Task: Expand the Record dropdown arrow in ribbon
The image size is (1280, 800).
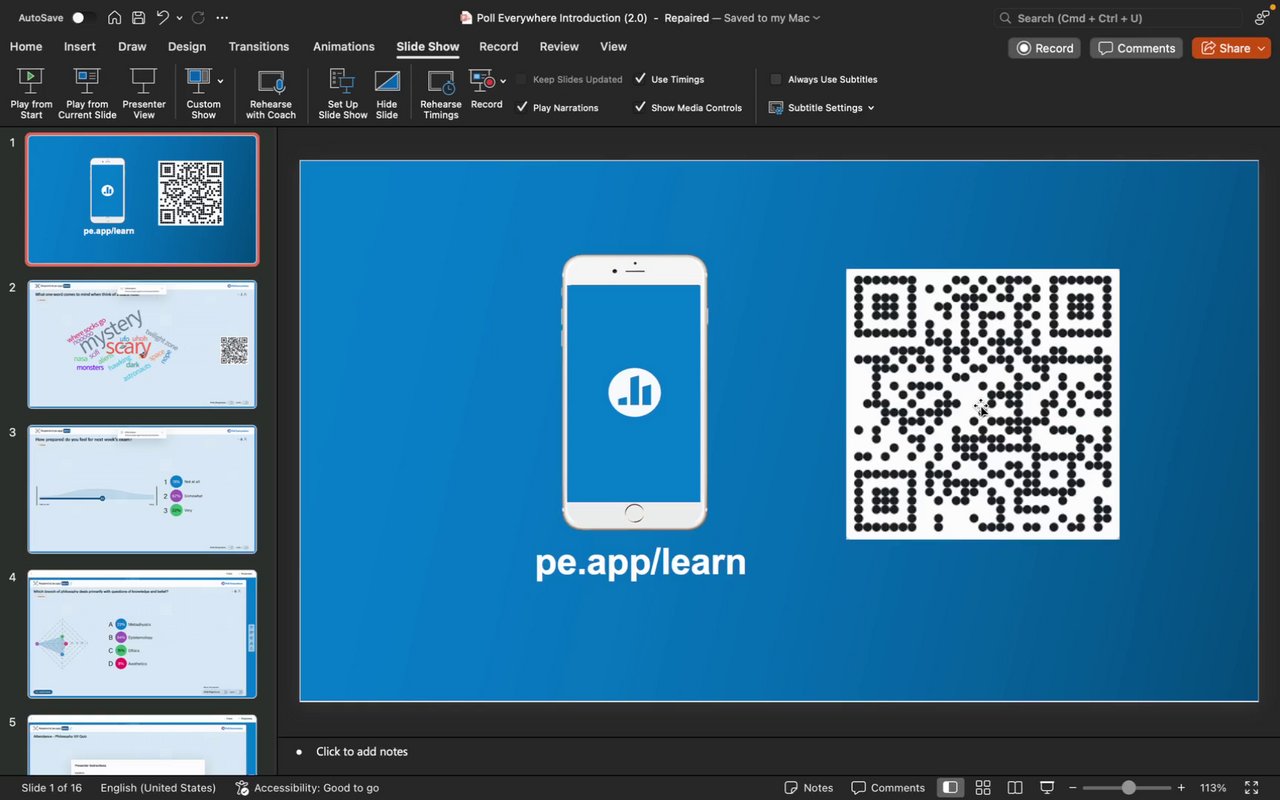Action: click(x=503, y=81)
